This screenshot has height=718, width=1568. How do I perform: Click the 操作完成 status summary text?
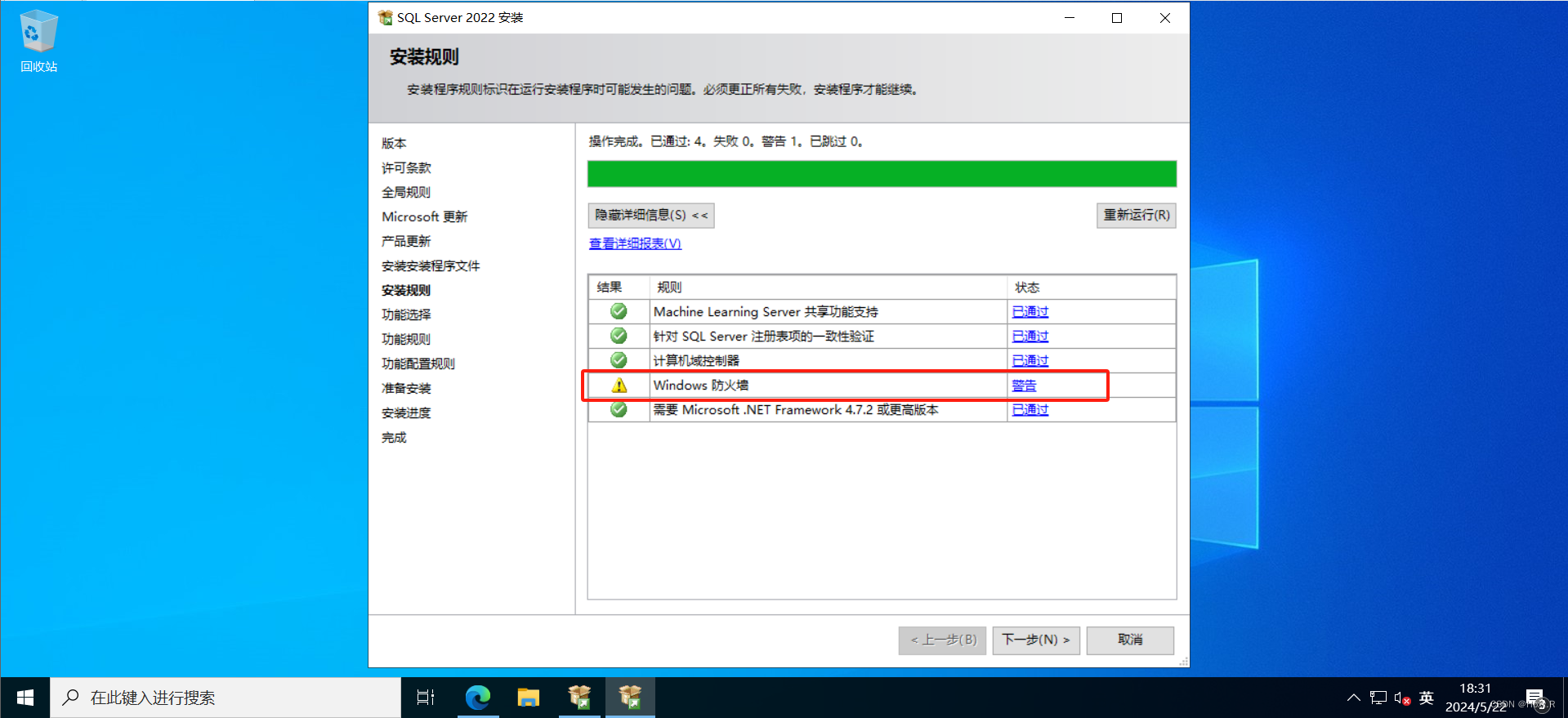[x=726, y=141]
